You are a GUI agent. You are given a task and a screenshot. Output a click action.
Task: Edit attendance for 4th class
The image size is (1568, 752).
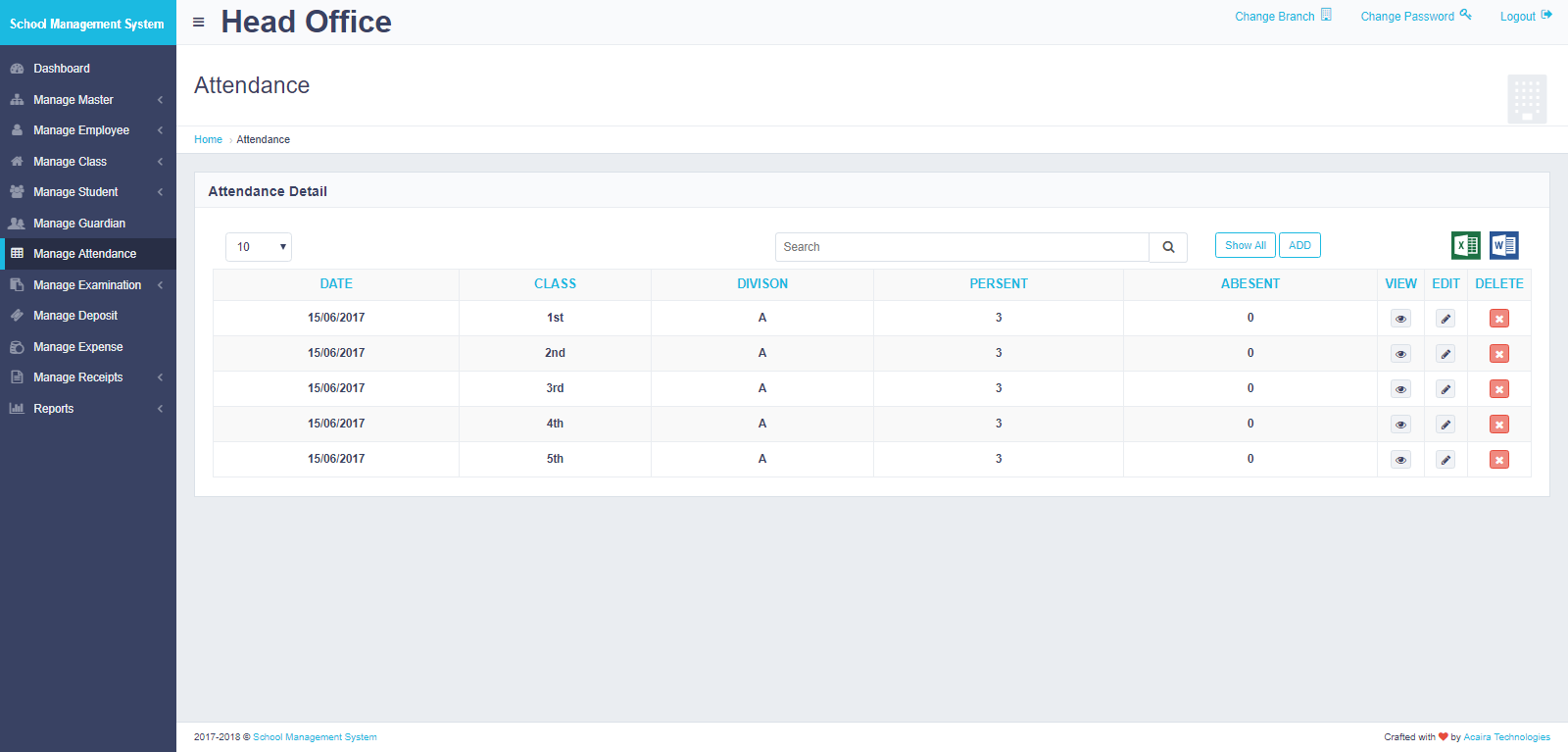1445,425
